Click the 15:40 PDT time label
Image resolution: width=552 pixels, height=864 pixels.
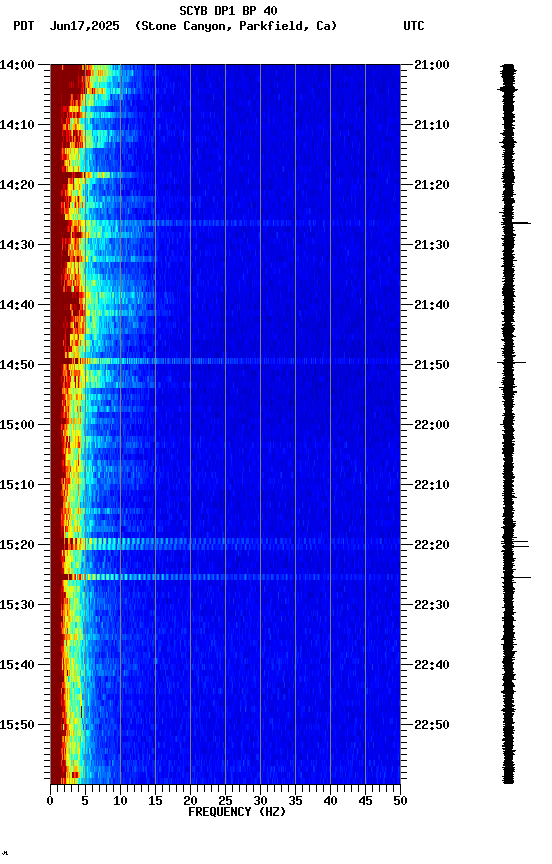click(17, 665)
